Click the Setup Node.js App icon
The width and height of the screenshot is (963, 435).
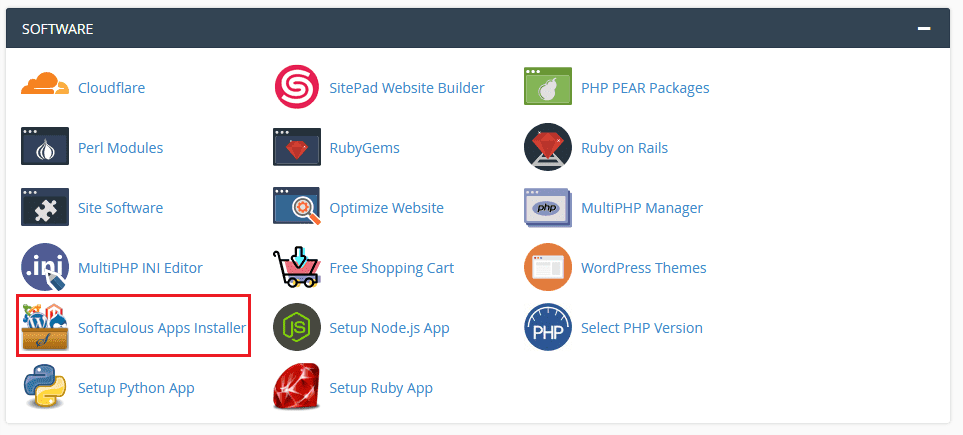(297, 327)
